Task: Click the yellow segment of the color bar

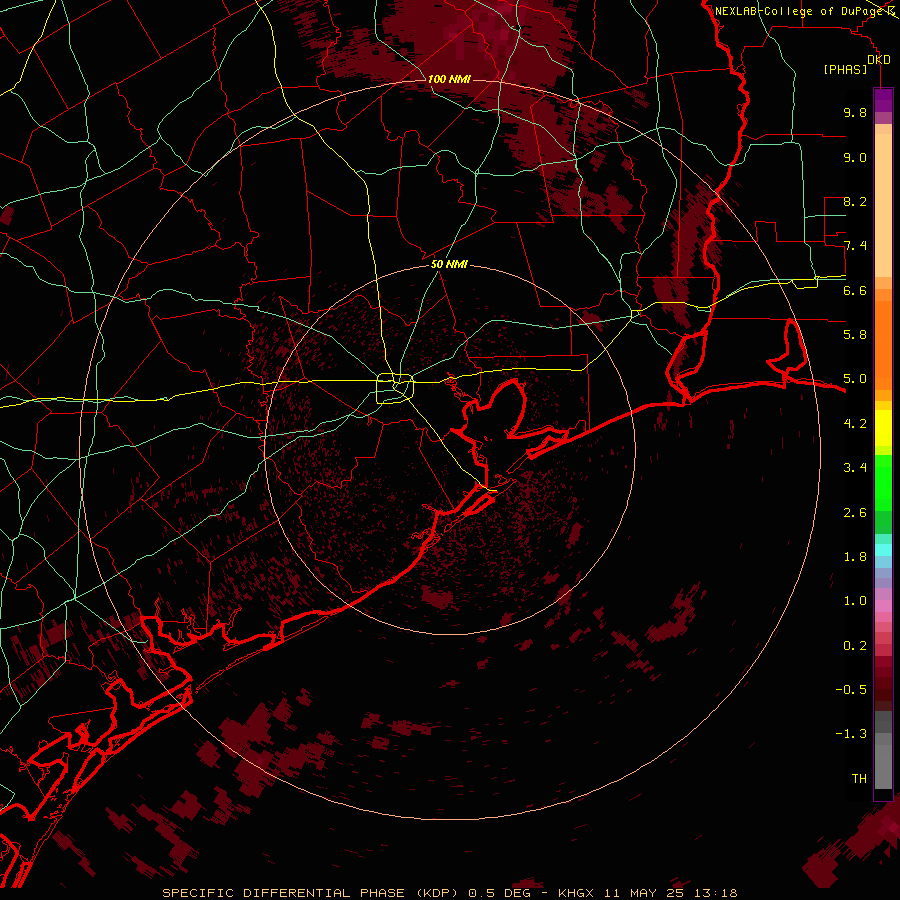Action: coord(883,428)
